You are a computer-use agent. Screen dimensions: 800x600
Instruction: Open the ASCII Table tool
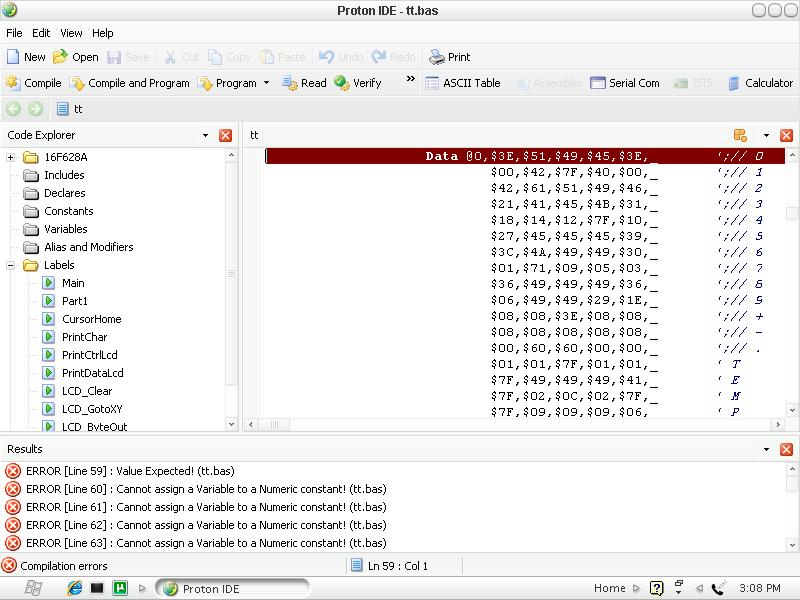click(x=463, y=83)
